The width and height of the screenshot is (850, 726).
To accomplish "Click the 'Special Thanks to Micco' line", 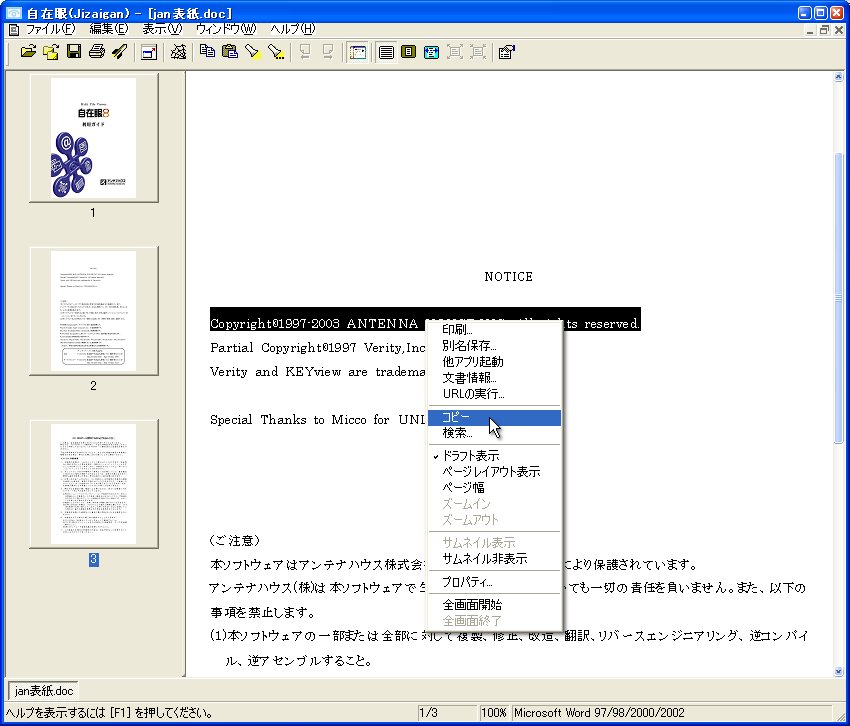I will coord(318,420).
